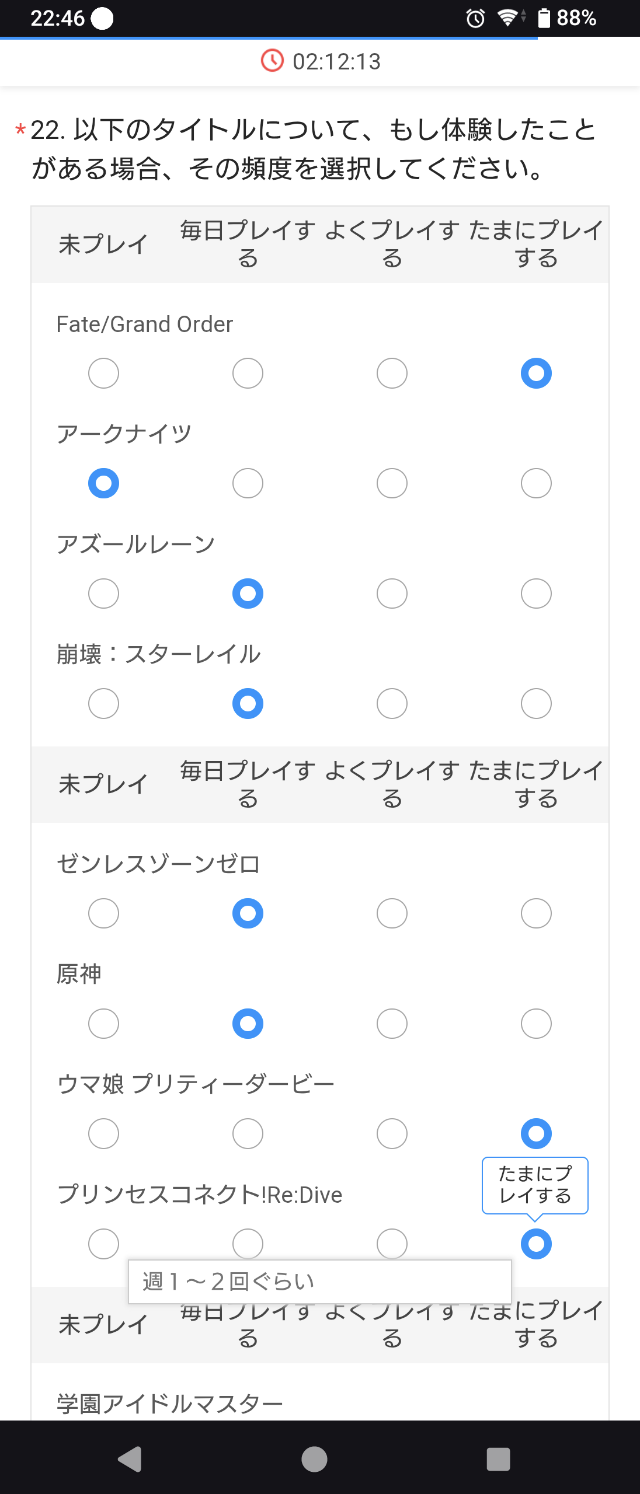The image size is (640, 1494).
Task: Tap the alarm icon in status bar
Action: point(476,18)
